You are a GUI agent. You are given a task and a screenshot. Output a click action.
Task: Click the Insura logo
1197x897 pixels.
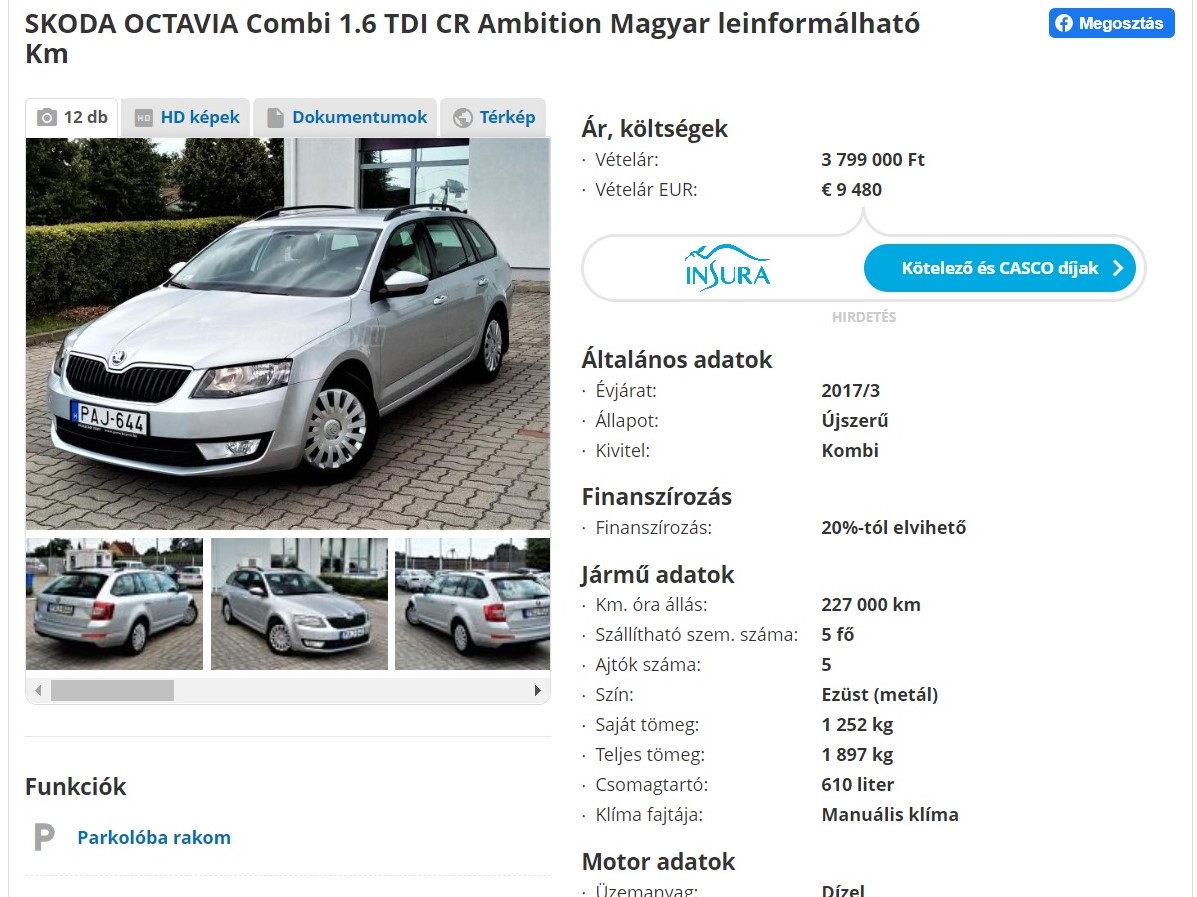point(727,268)
